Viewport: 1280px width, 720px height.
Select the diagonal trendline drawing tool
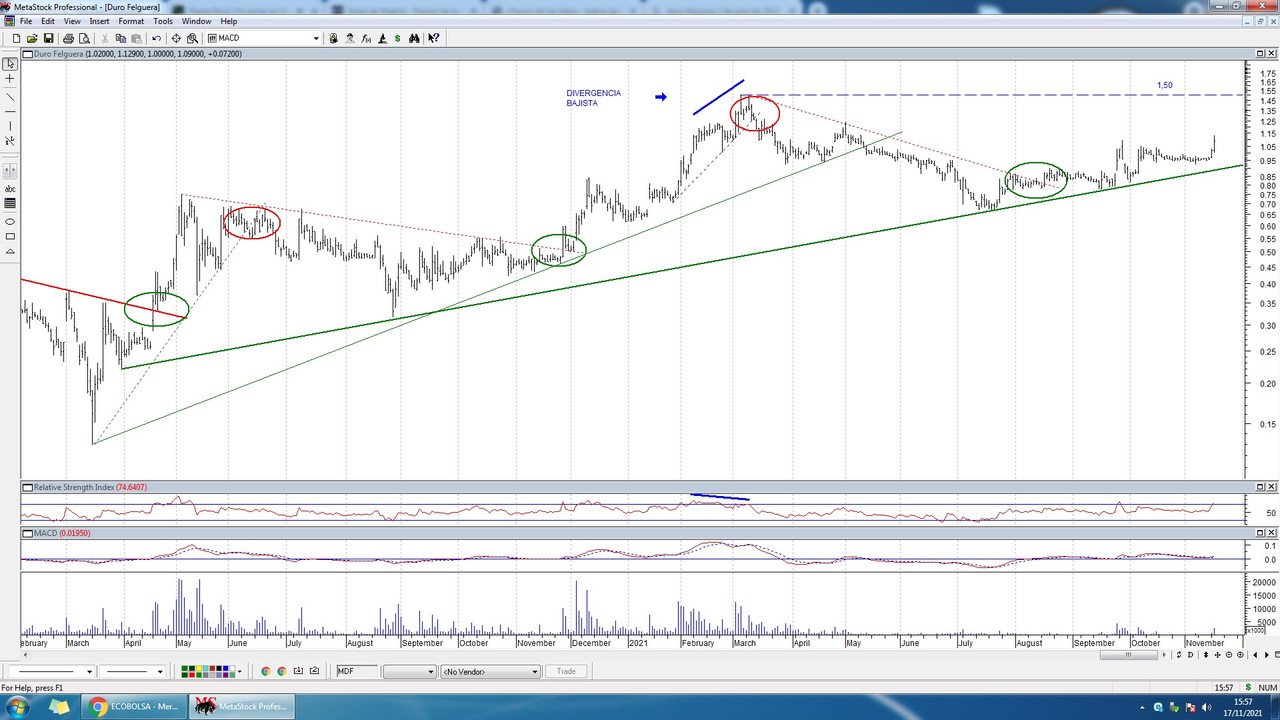click(10, 97)
